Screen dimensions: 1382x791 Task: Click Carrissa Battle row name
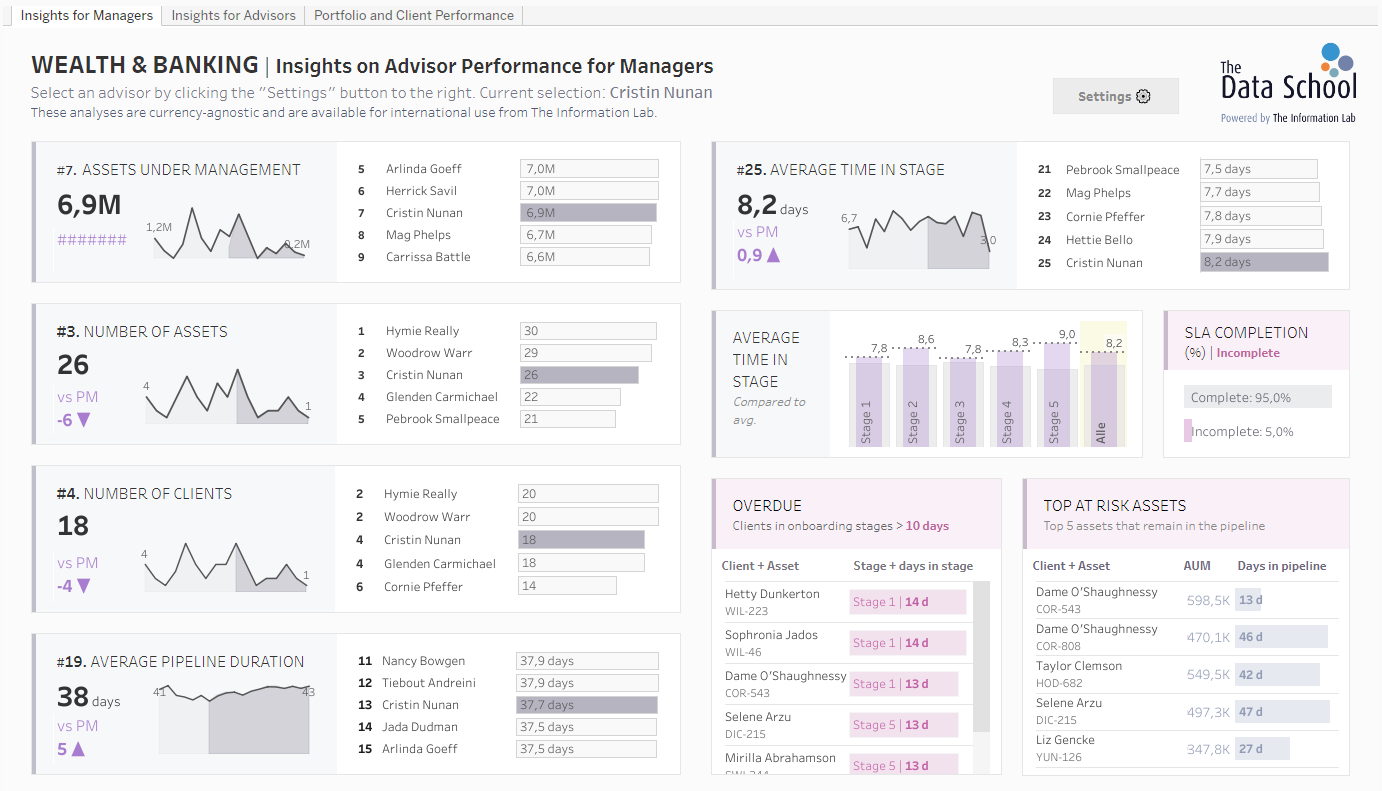(428, 257)
